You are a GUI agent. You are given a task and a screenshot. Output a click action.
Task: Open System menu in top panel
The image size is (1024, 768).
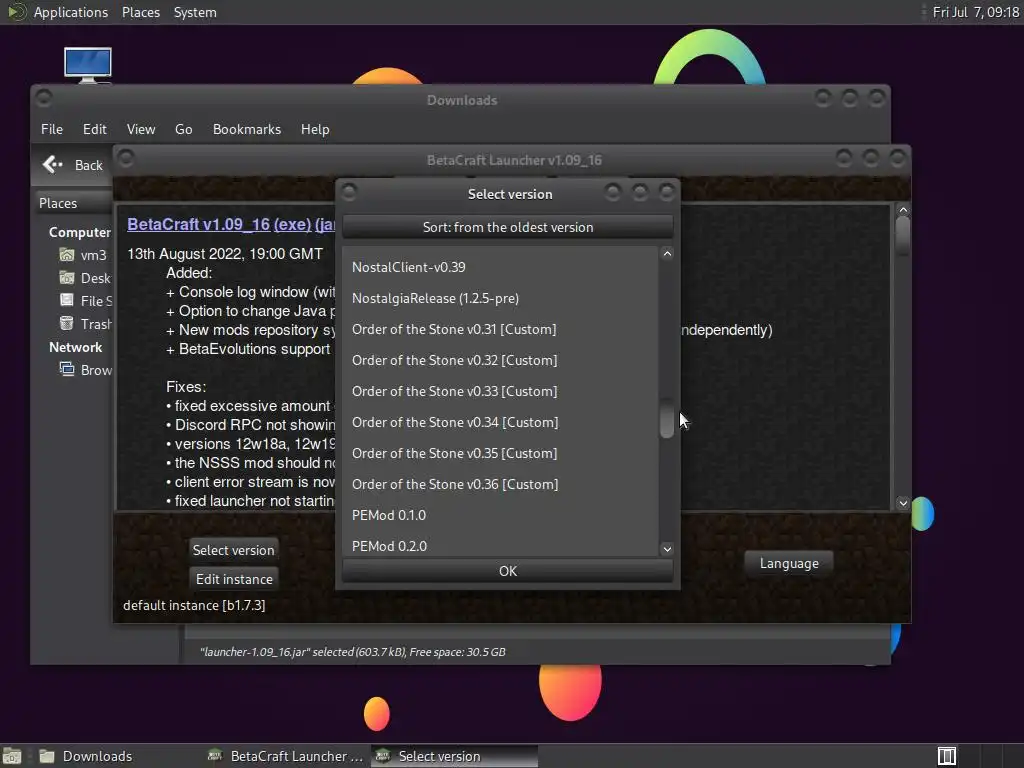click(195, 12)
